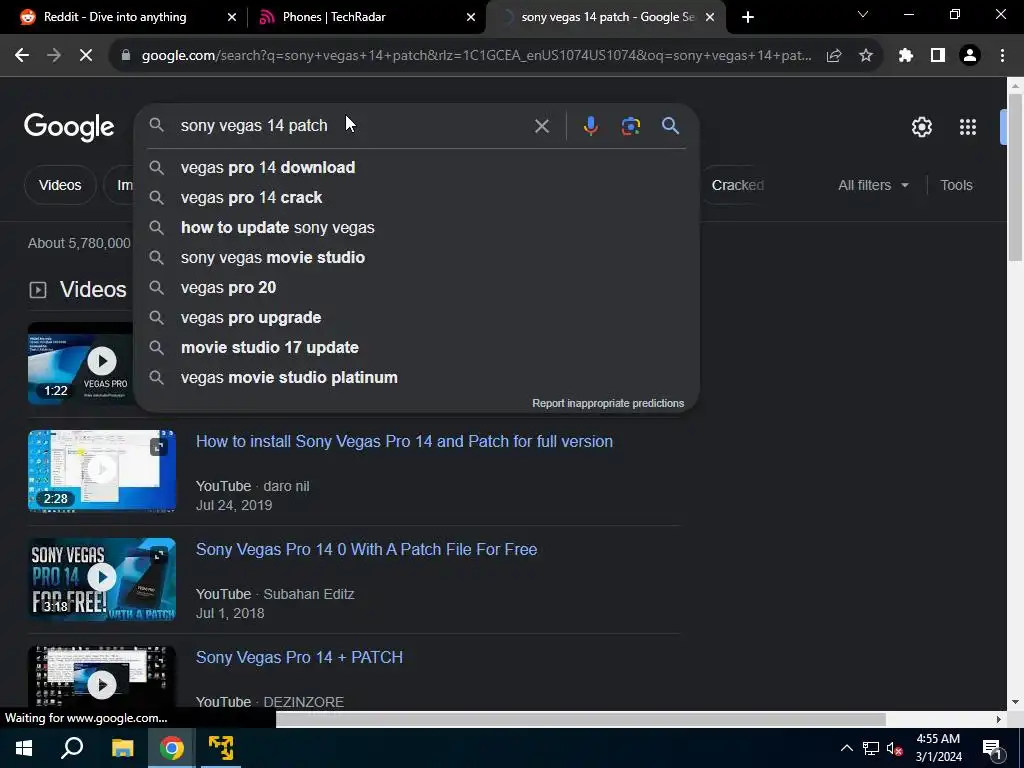The image size is (1024, 768).
Task: Play the DEZINZORE video thumbnail
Action: pyautogui.click(x=102, y=677)
